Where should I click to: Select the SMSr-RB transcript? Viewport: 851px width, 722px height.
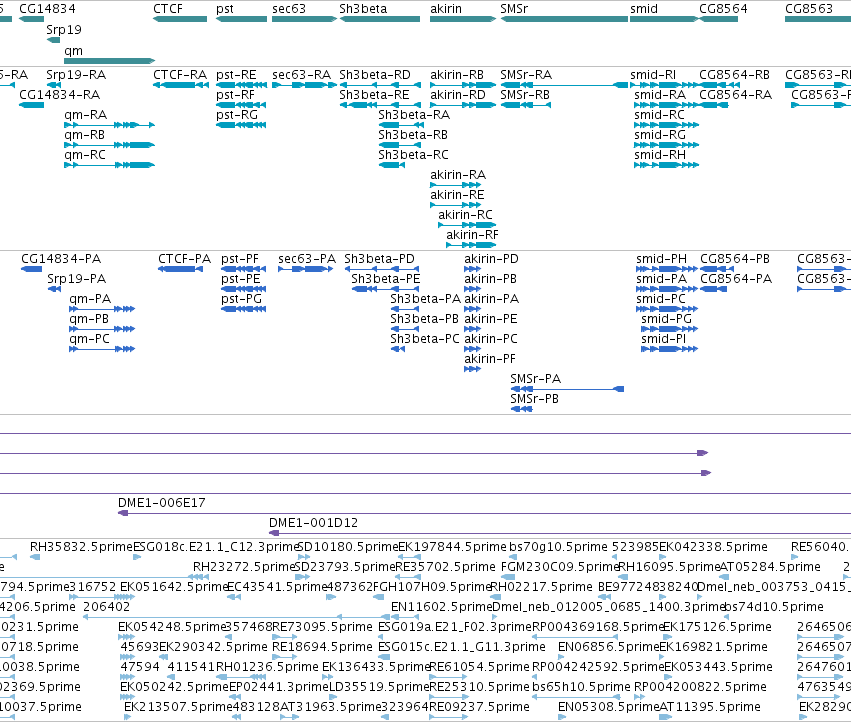point(525,105)
